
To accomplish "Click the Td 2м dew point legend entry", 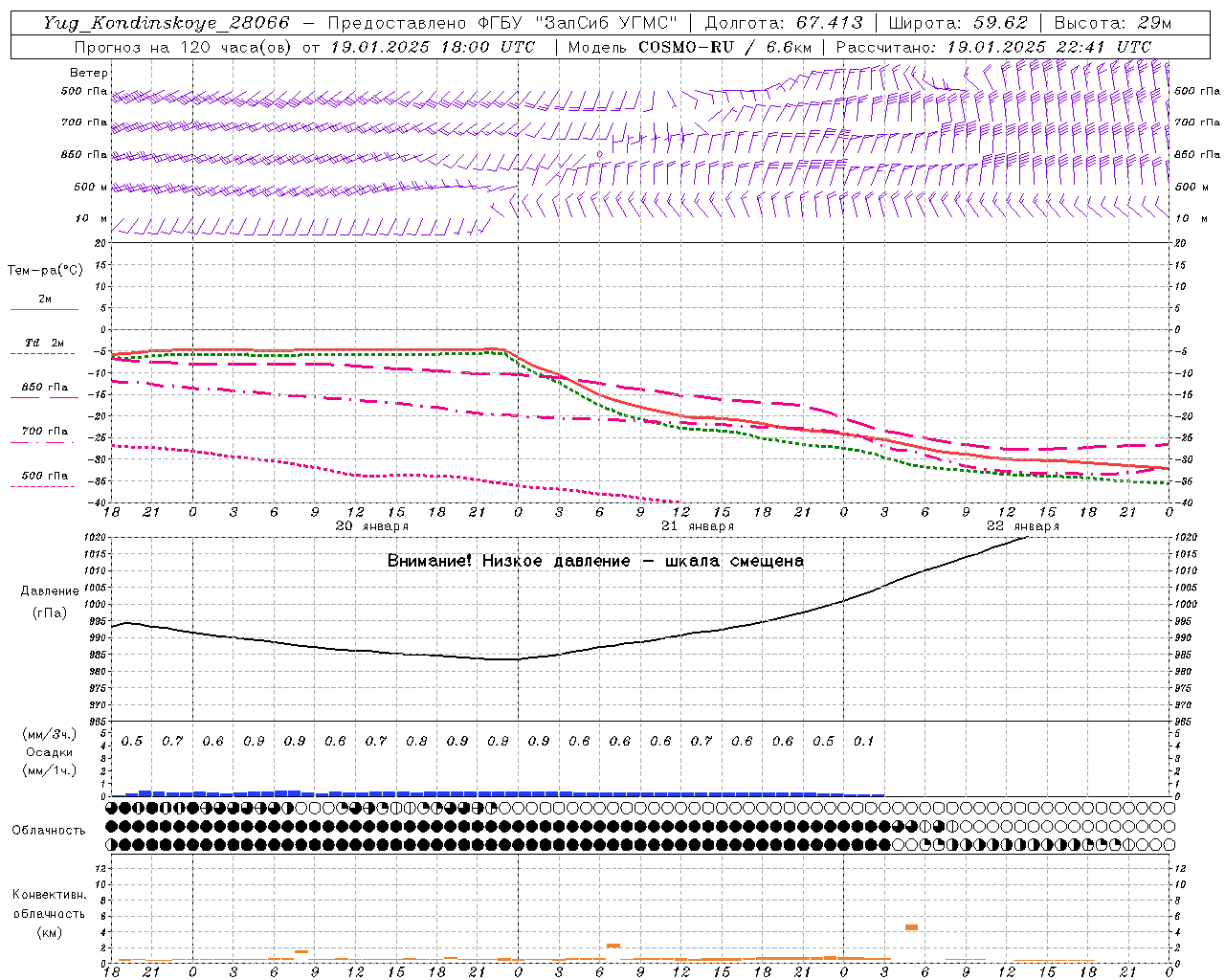I will click(x=44, y=345).
